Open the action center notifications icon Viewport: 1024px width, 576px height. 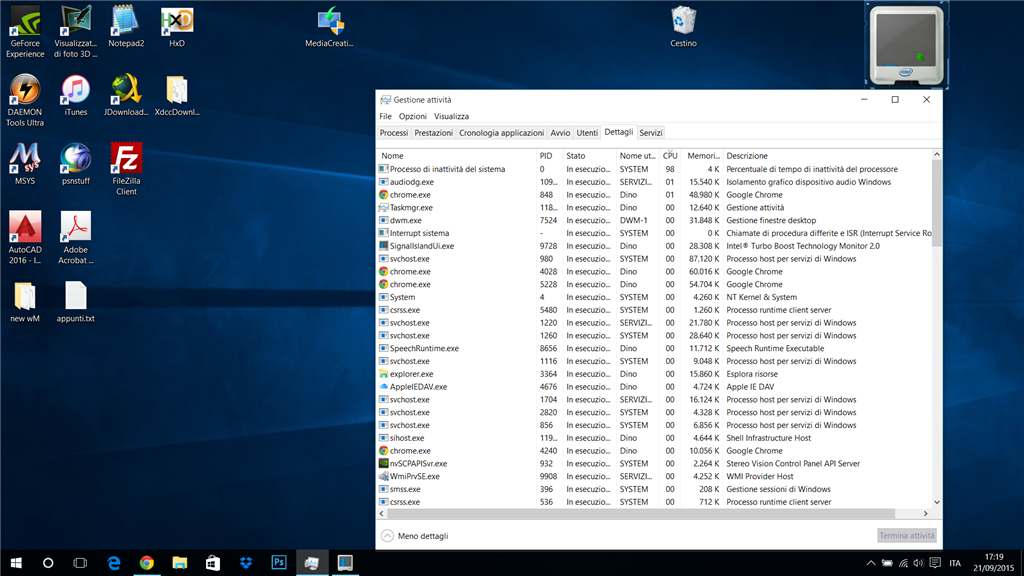pos(935,563)
